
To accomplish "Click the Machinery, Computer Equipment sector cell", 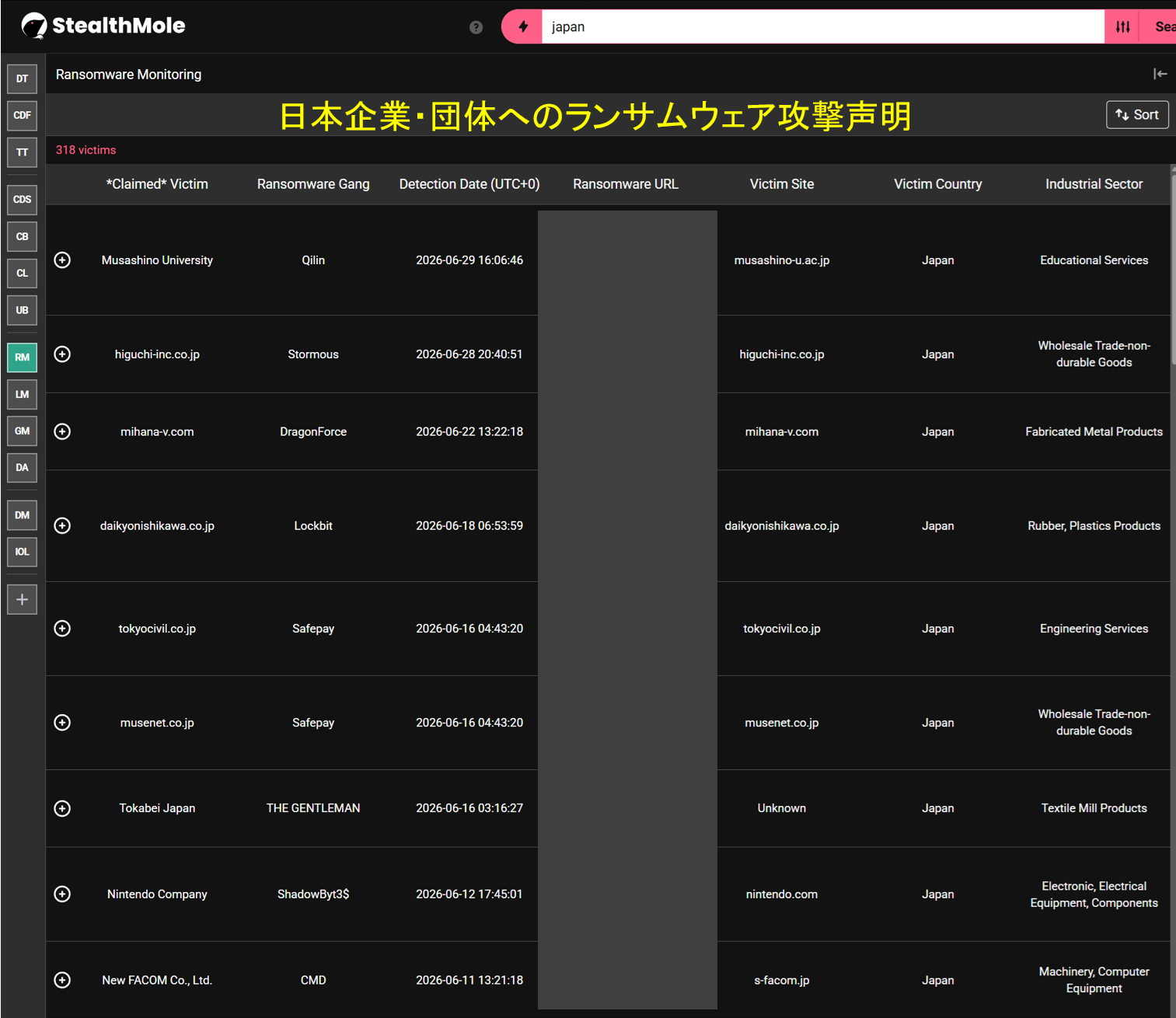I will pos(1094,980).
